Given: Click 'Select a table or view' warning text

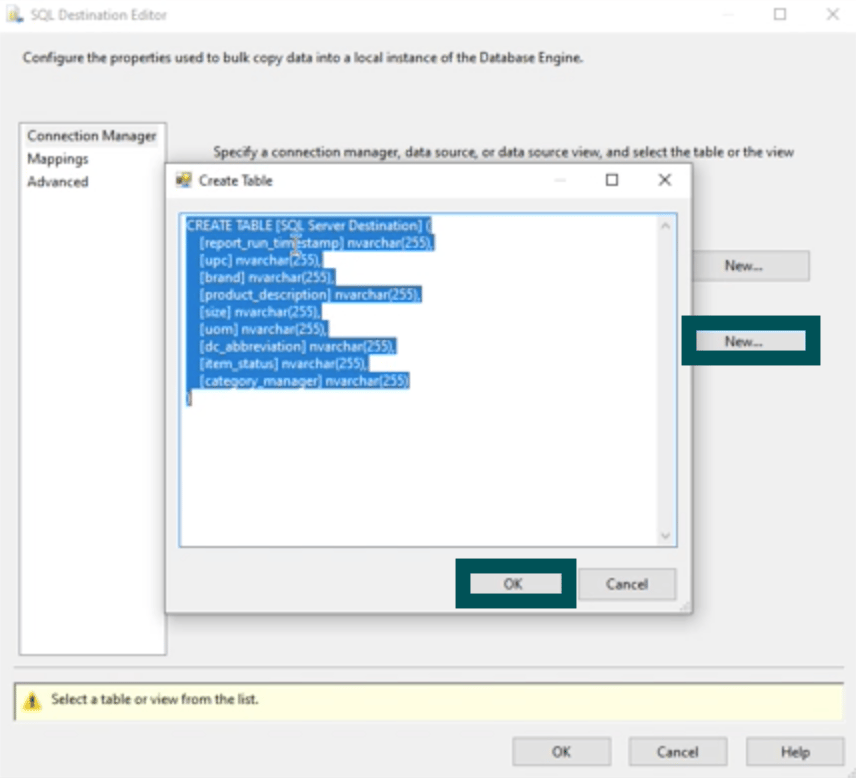Looking at the screenshot, I should point(154,699).
